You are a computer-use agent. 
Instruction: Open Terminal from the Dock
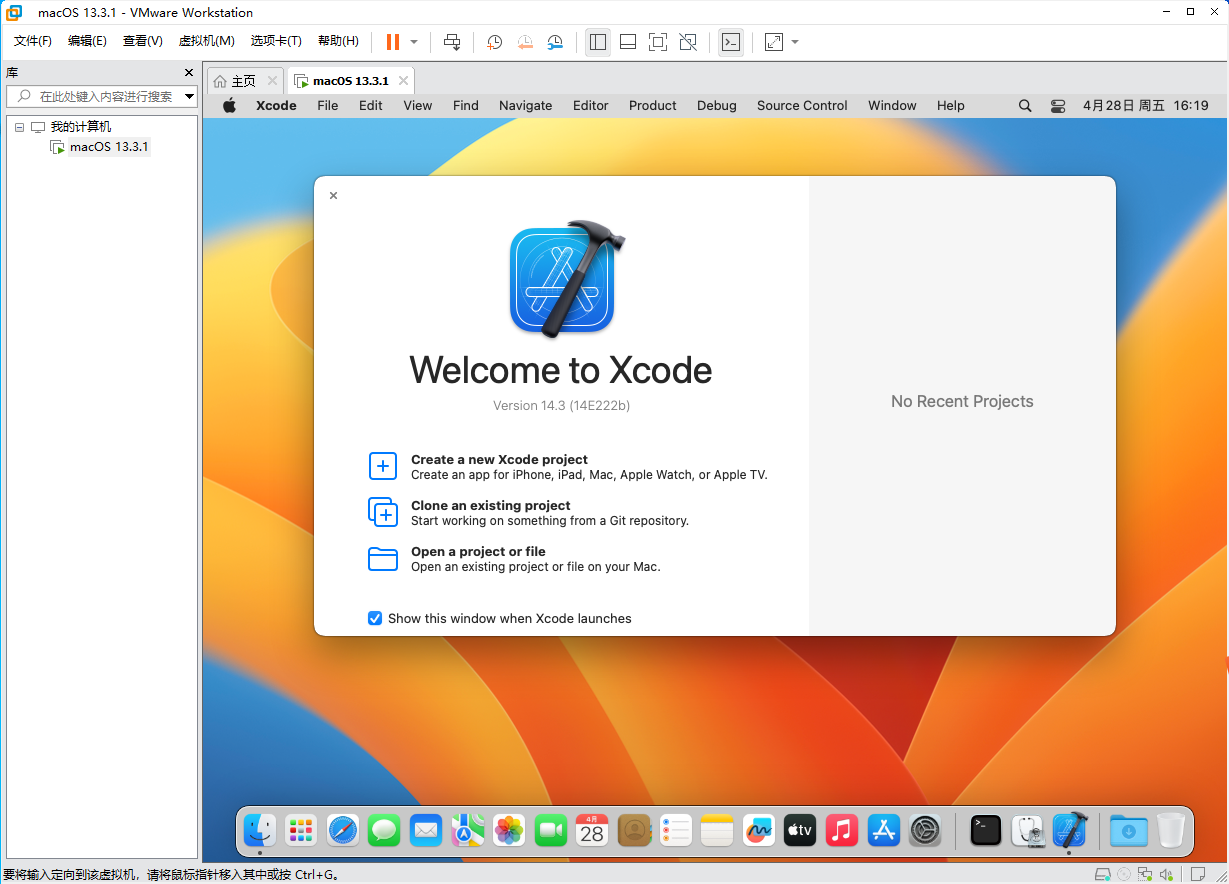point(984,830)
